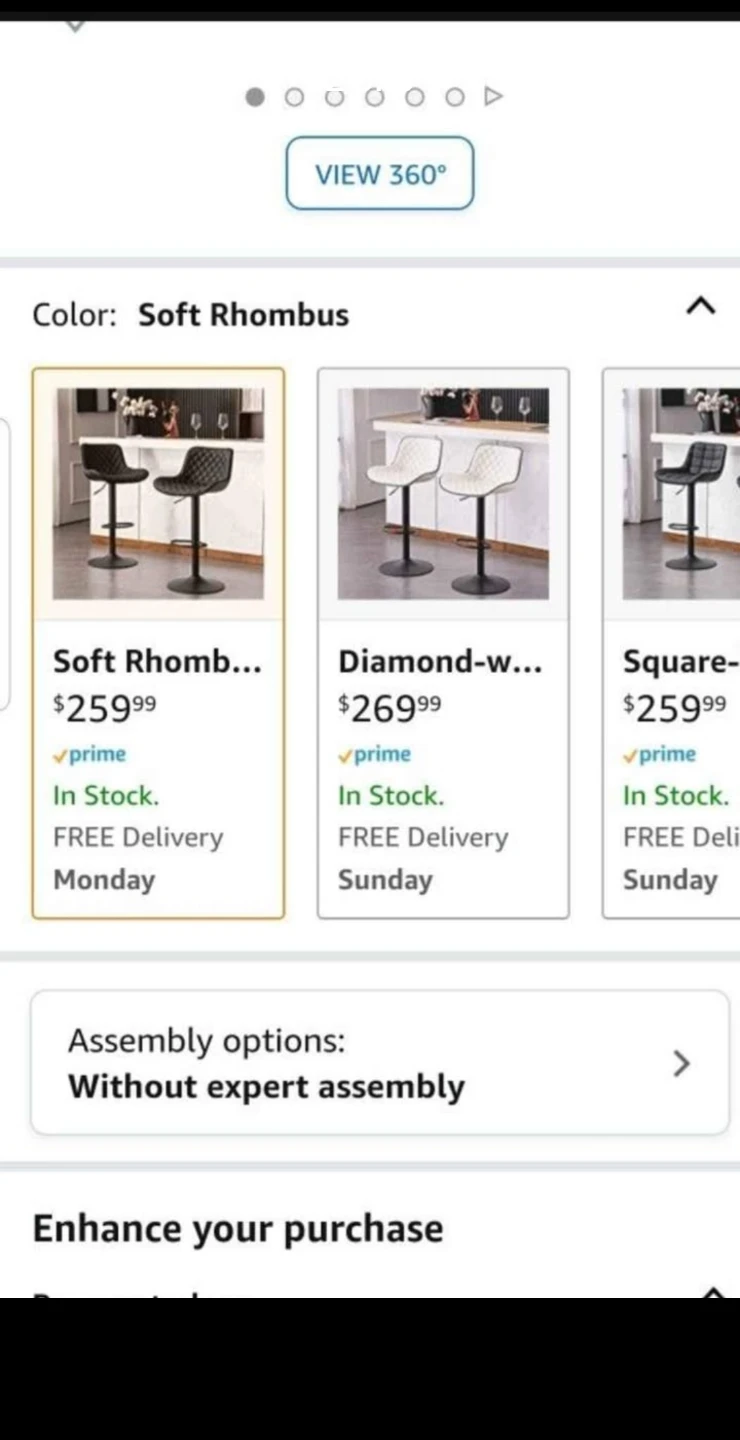The width and height of the screenshot is (740, 1440).
Task: Select the fourth image carousel dot
Action: (x=374, y=97)
